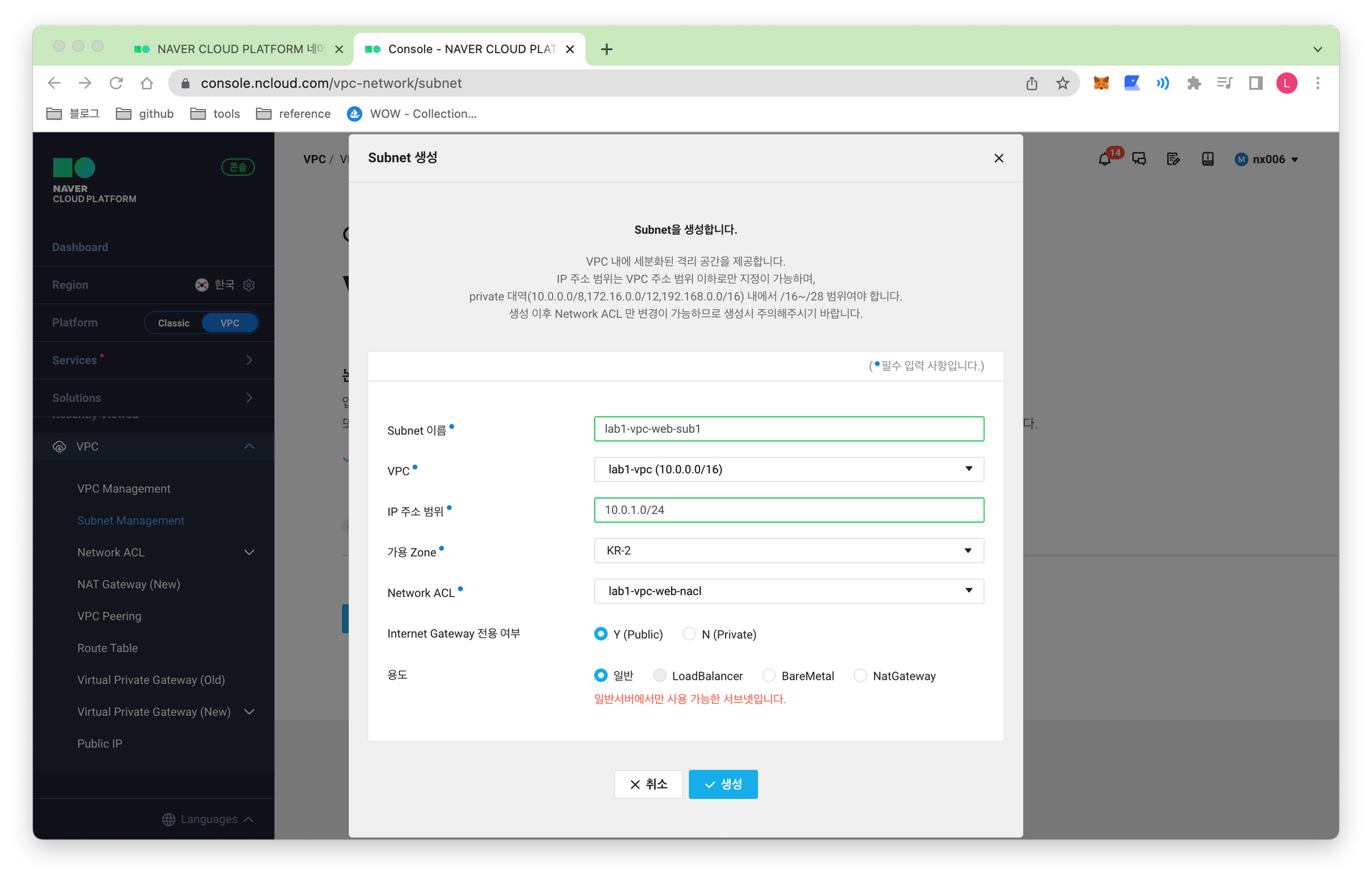This screenshot has height=880, width=1372.
Task: Click the notification bell icon
Action: pyautogui.click(x=1104, y=159)
